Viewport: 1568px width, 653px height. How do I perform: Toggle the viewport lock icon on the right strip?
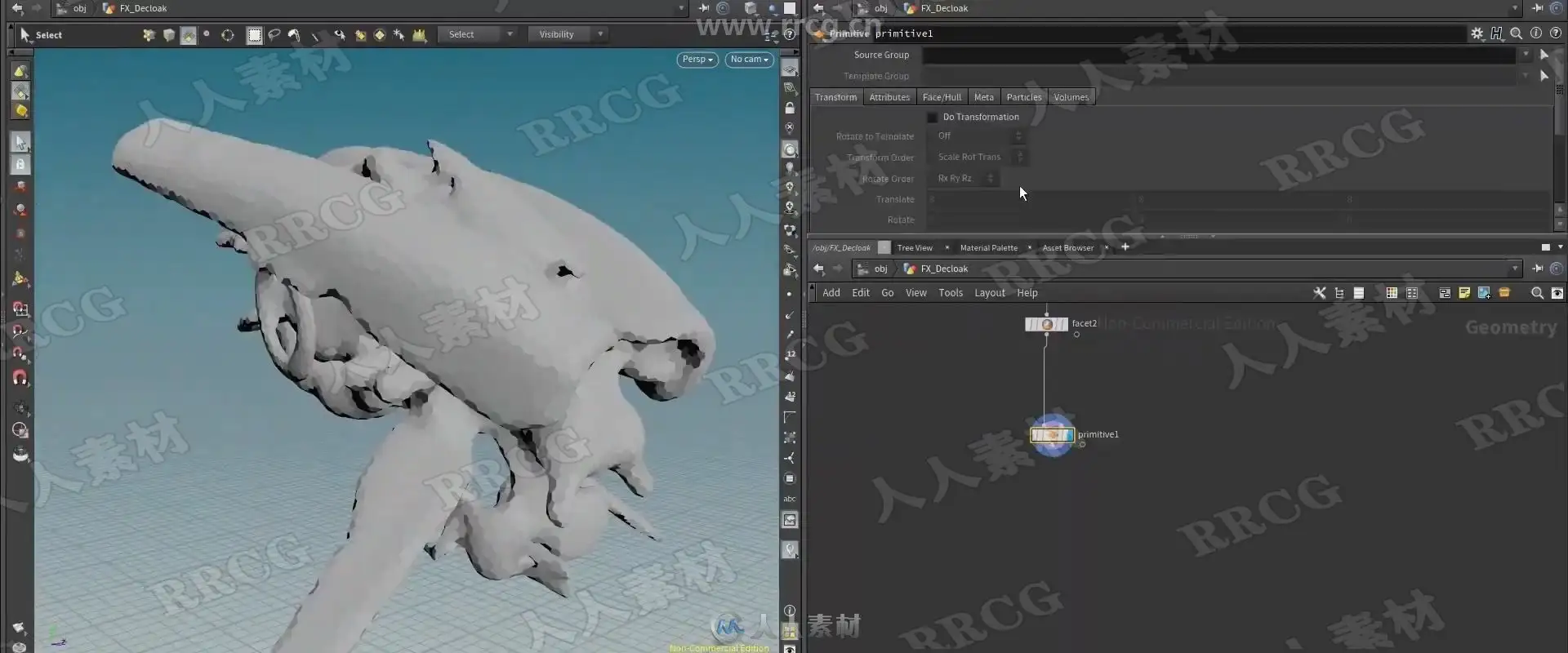pos(790,108)
